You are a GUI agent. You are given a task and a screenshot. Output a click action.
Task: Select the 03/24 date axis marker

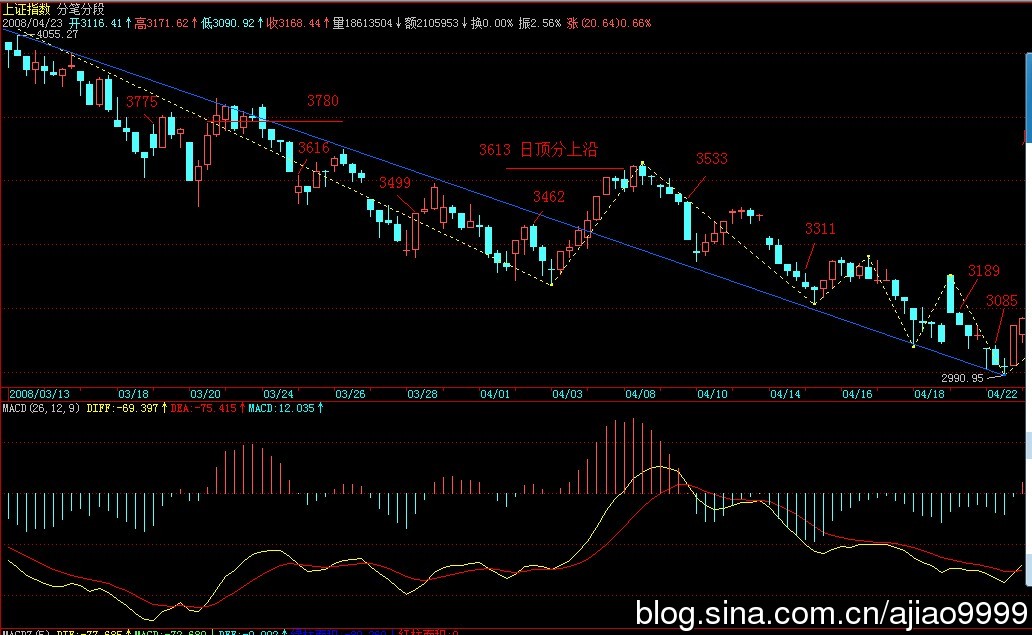pos(278,394)
